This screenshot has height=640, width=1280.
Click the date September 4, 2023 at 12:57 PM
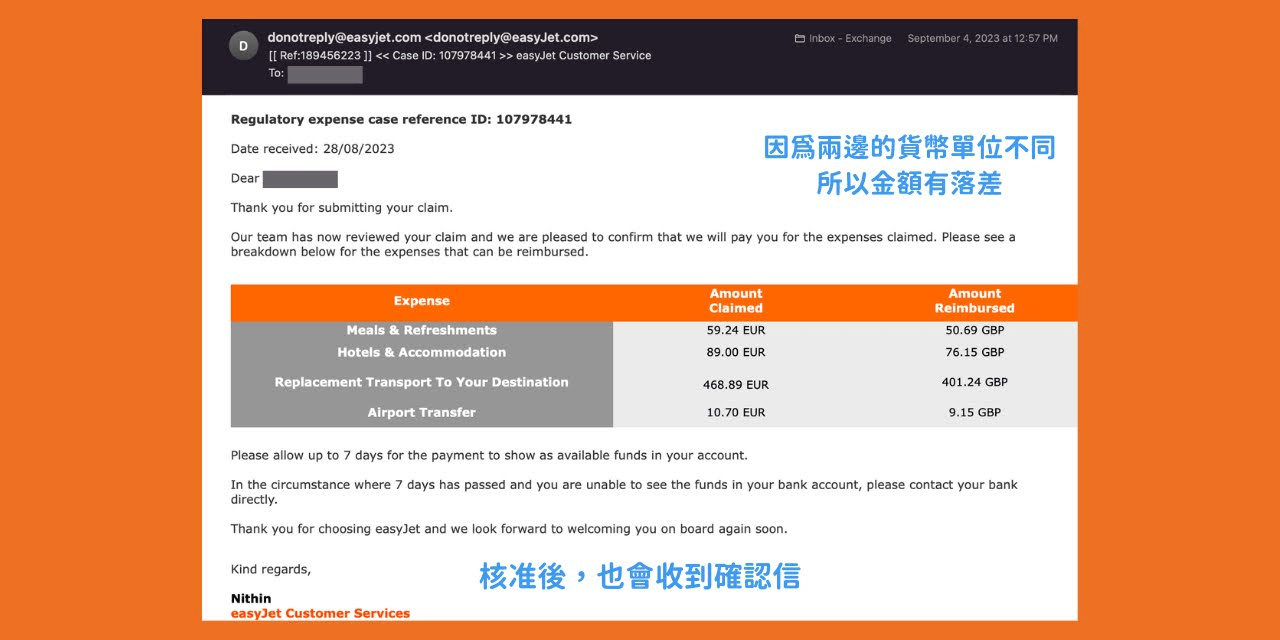tap(982, 39)
